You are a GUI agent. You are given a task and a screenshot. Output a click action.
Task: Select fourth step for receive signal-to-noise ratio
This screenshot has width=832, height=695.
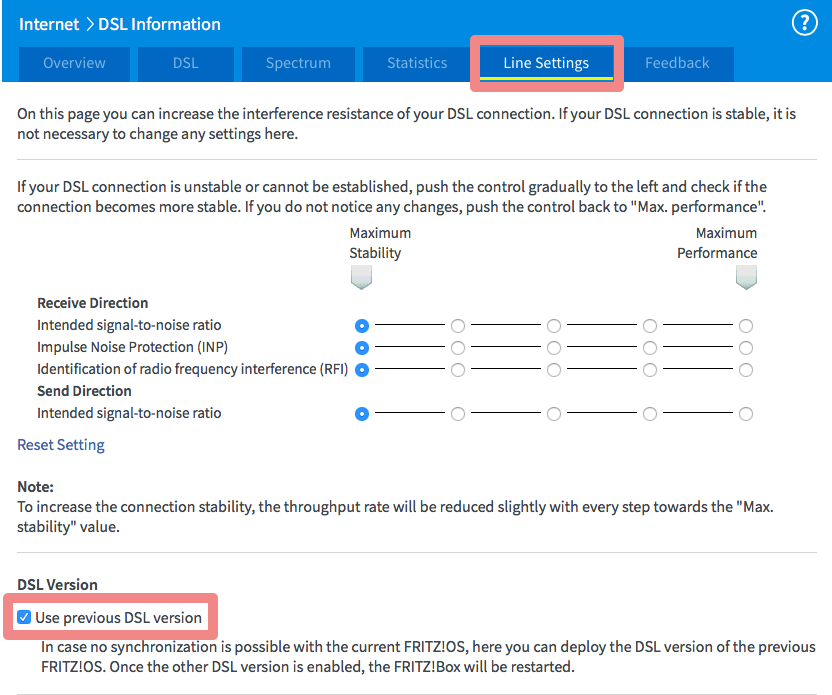click(x=650, y=326)
